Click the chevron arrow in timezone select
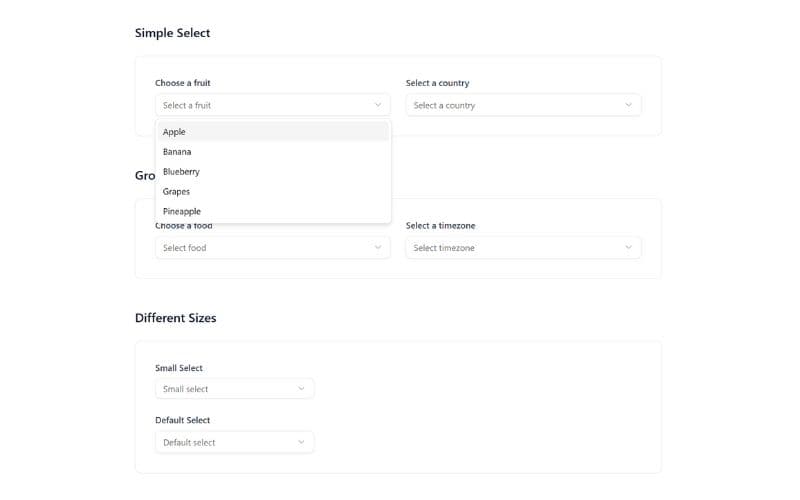The width and height of the screenshot is (800, 500). pos(628,247)
